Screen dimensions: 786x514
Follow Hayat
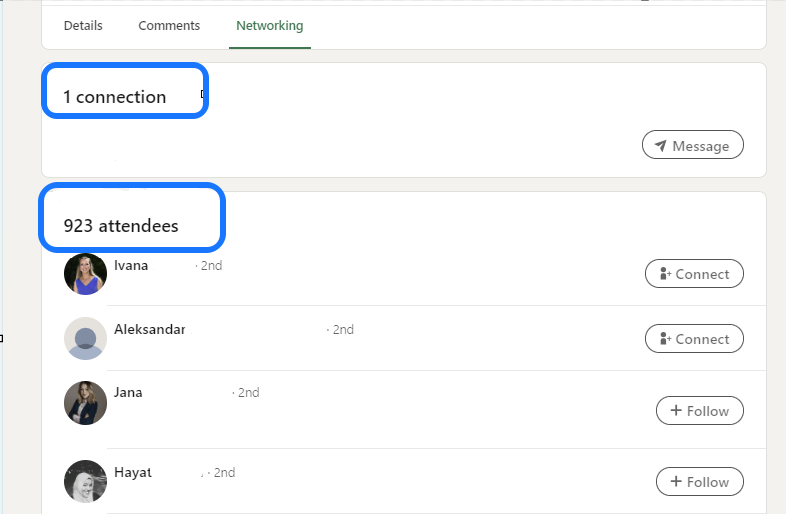click(x=699, y=482)
